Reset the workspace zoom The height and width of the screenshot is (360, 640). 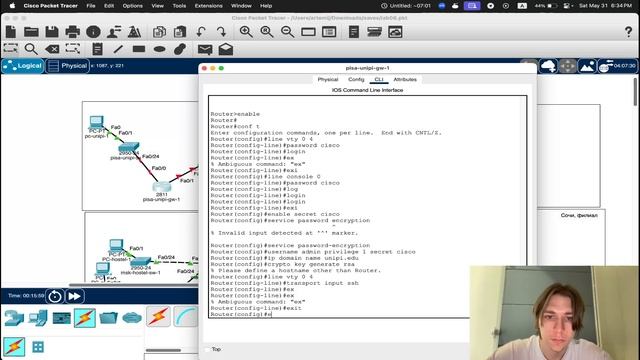click(x=267, y=32)
